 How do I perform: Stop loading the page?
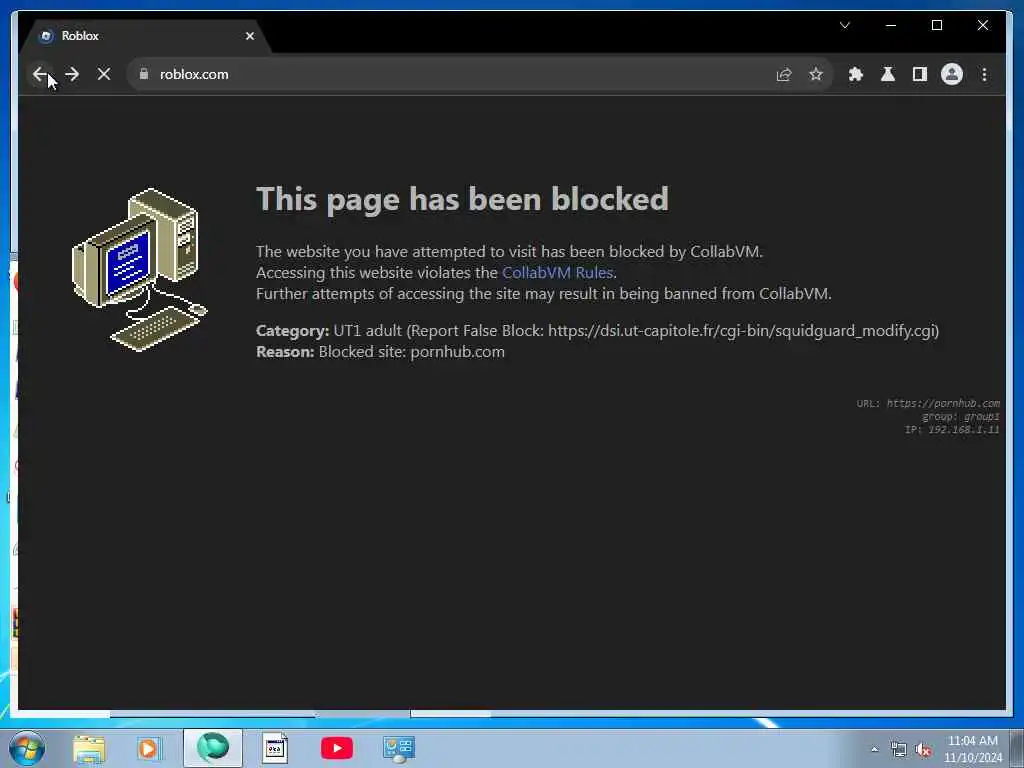coord(104,74)
